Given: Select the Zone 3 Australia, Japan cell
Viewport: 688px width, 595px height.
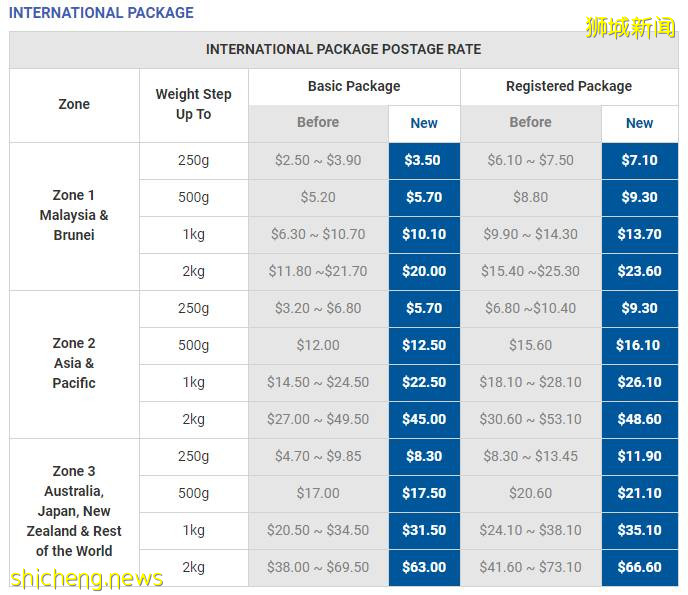Looking at the screenshot, I should click(x=74, y=511).
